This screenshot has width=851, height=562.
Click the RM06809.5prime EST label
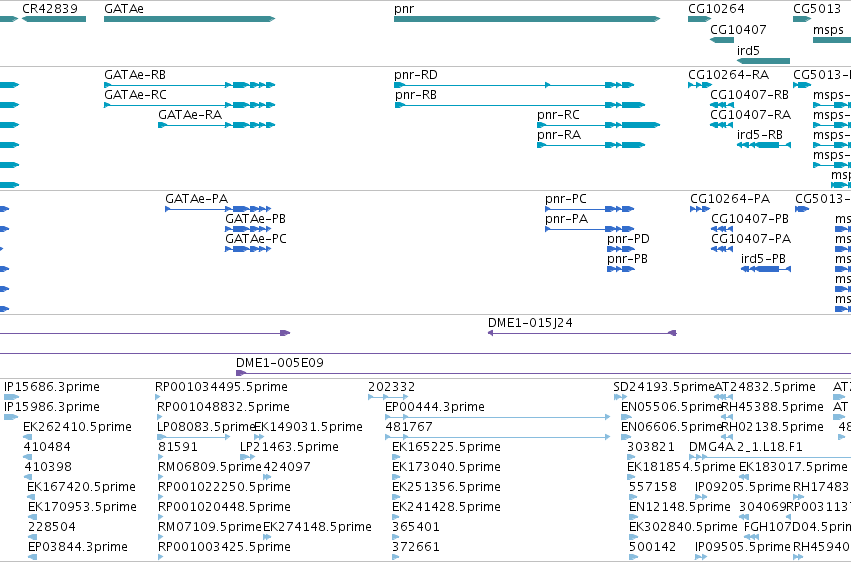(209, 467)
